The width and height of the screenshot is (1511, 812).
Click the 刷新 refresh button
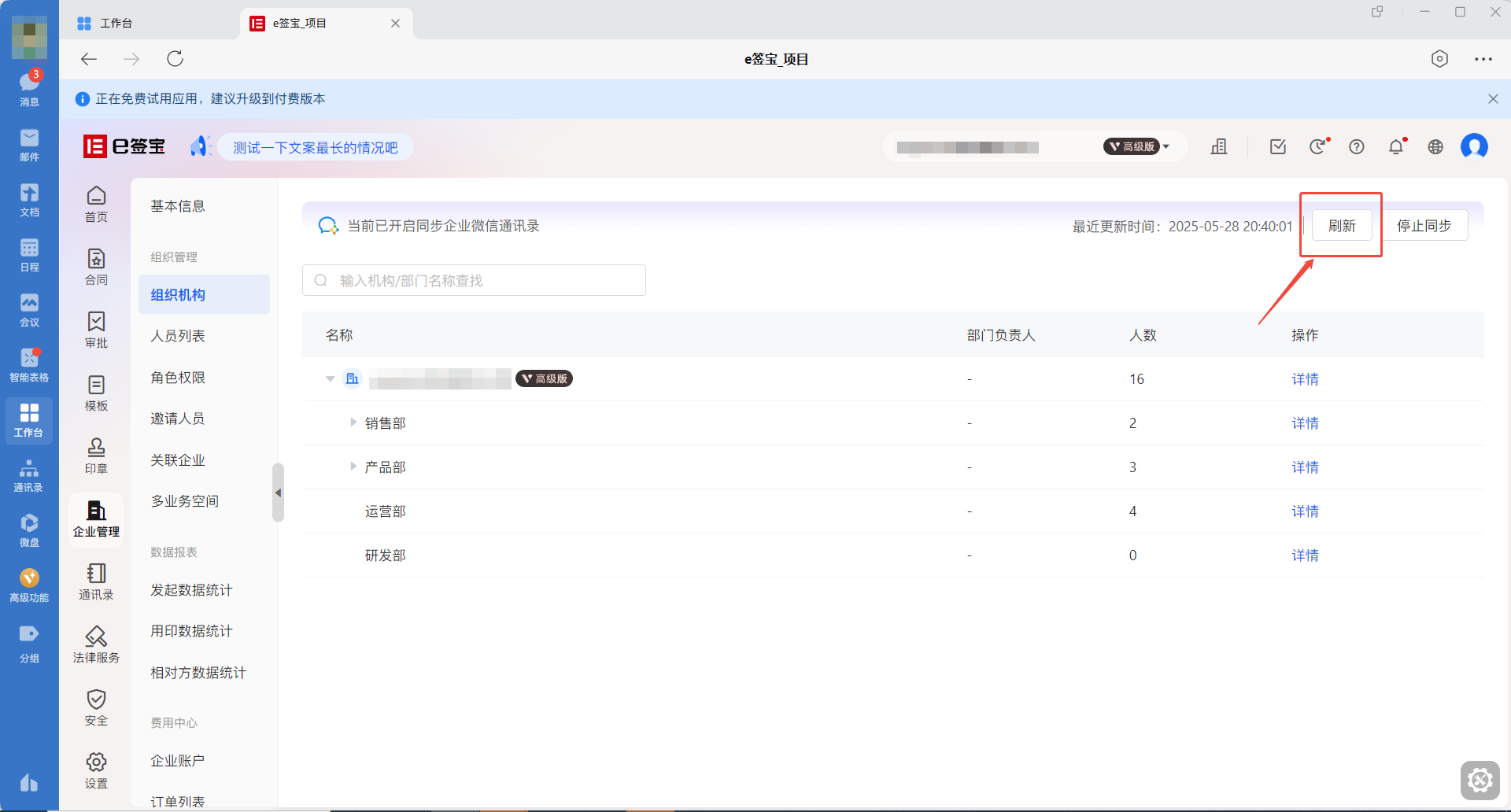pyautogui.click(x=1342, y=226)
